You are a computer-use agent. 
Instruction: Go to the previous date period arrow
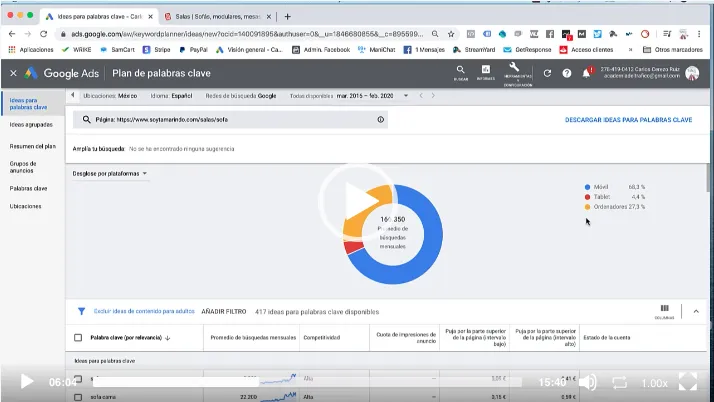(421, 96)
